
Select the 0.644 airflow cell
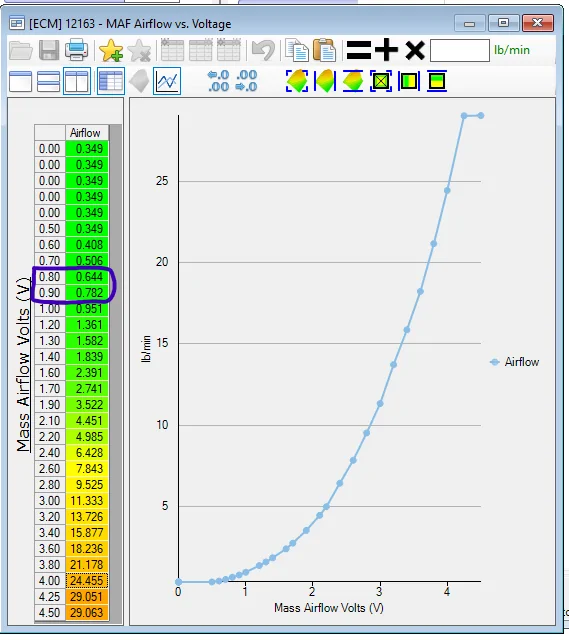(87, 277)
